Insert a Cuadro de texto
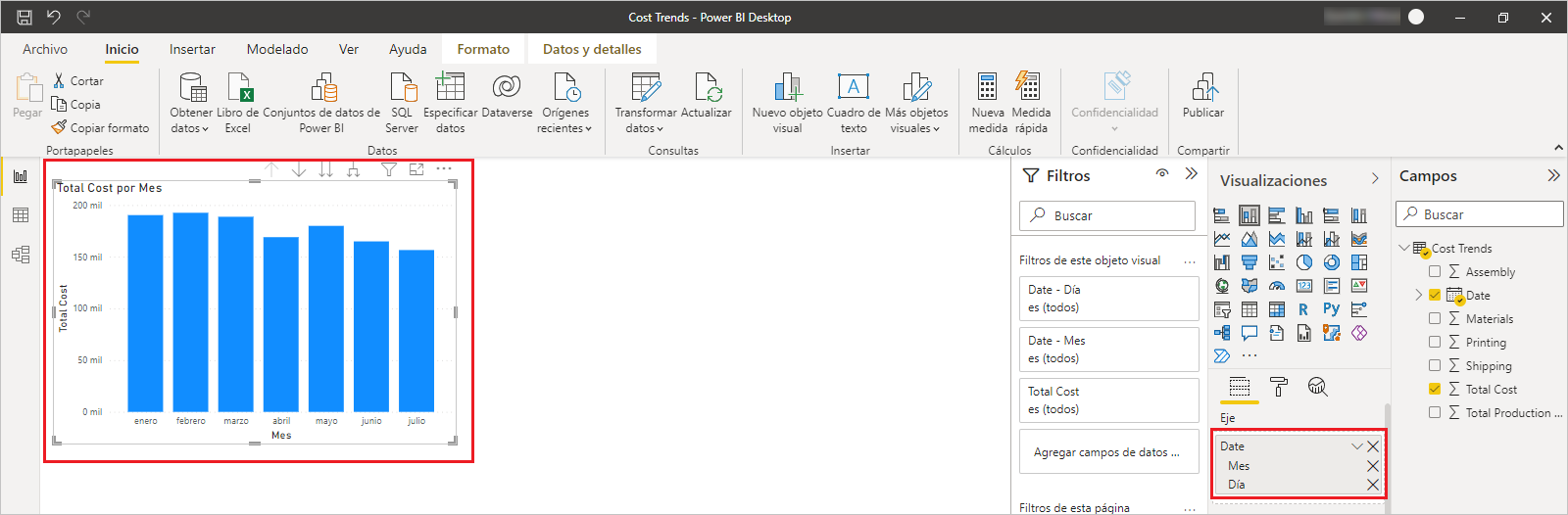The image size is (1568, 515). [854, 103]
